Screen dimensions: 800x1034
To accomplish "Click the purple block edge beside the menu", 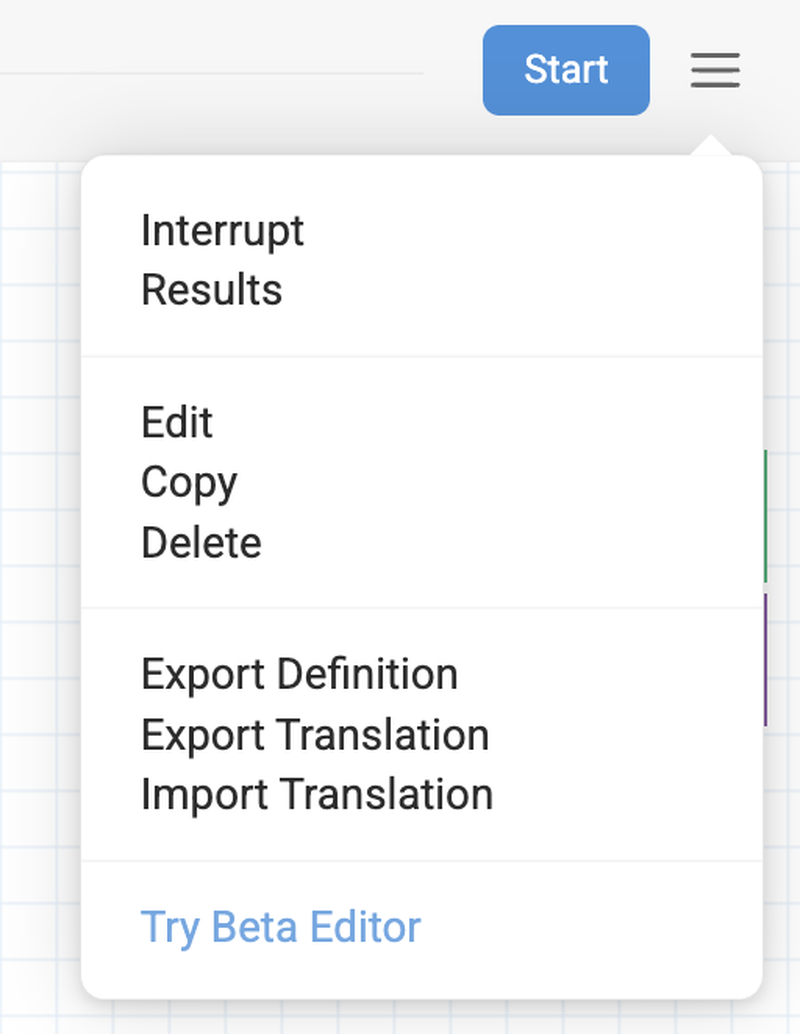I will [x=766, y=660].
